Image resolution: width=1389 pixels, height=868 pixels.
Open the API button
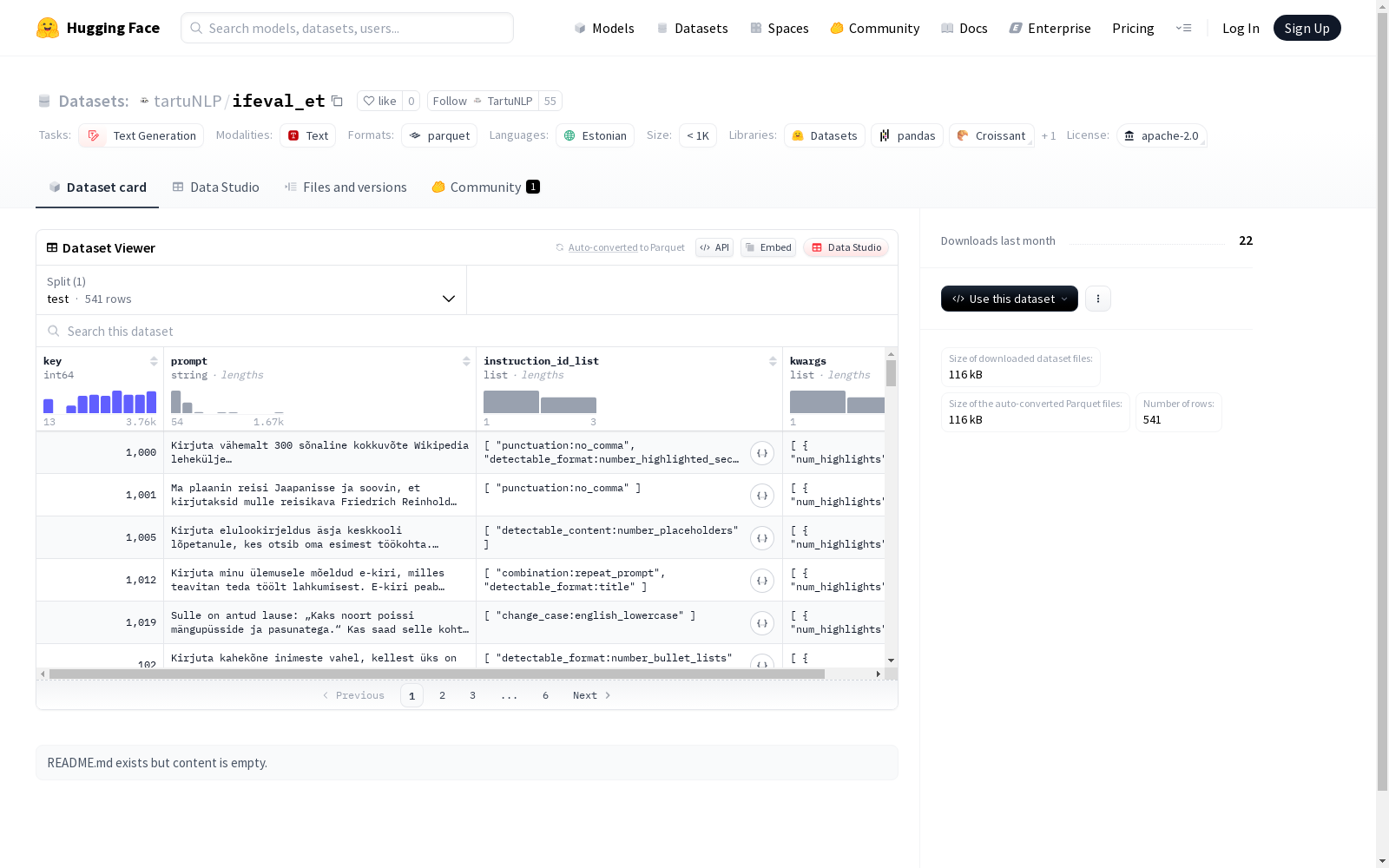tap(714, 247)
